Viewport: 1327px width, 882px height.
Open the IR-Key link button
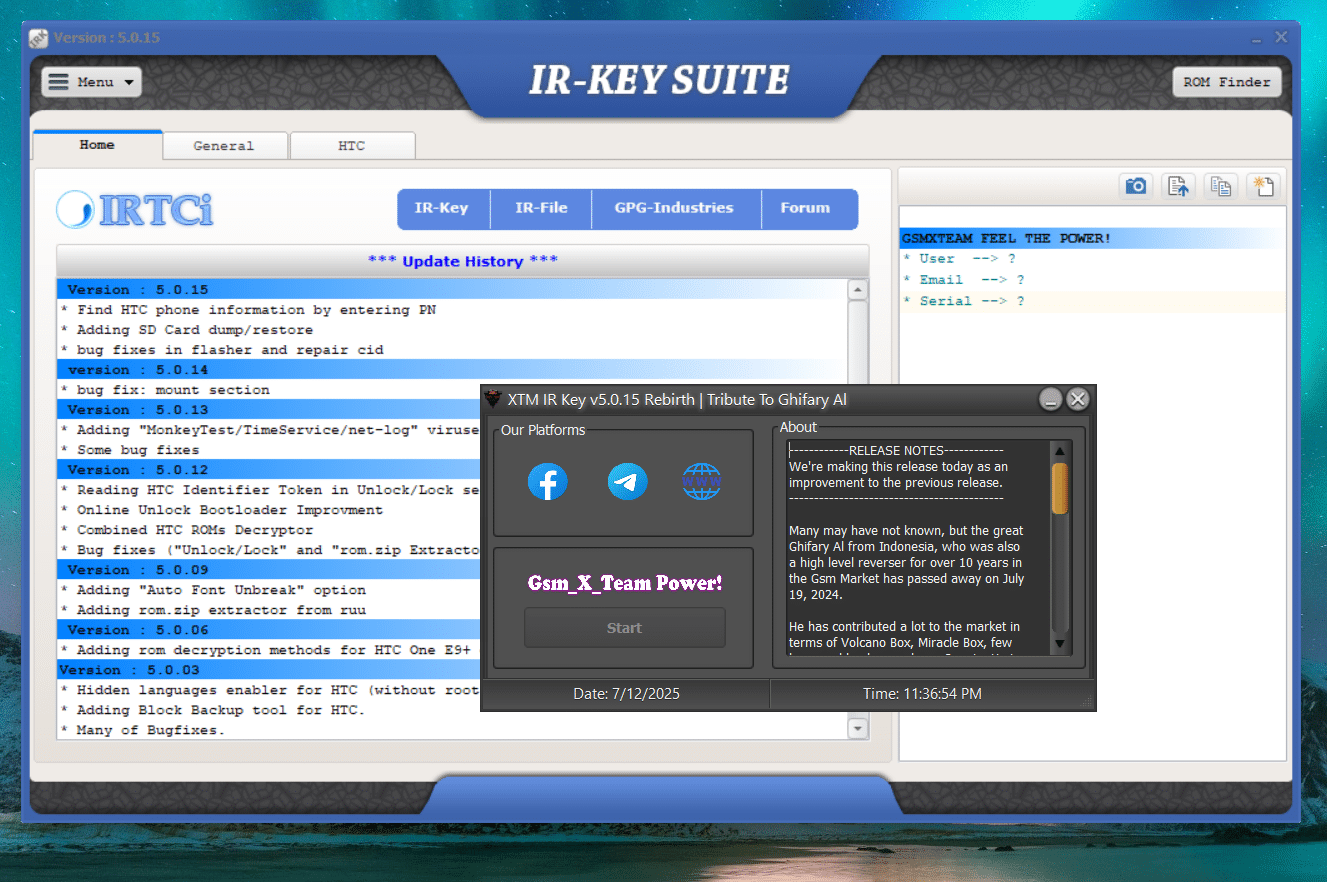[x=441, y=209]
